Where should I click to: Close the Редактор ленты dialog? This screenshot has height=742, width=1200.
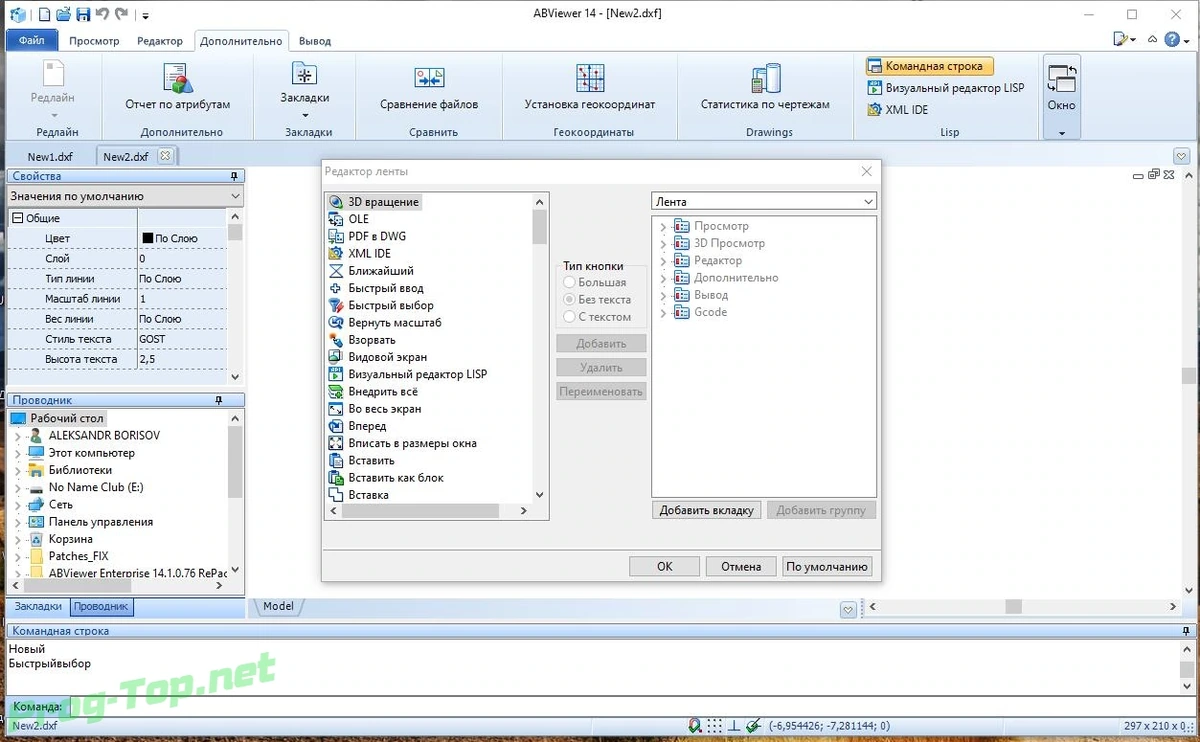tap(867, 172)
